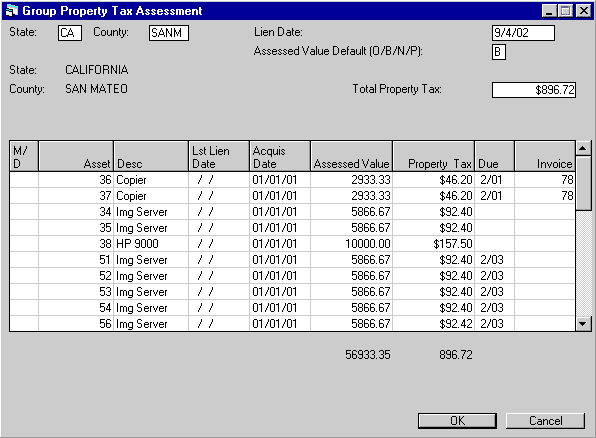Viewport: 596px width, 438px height.
Task: Select the Lst Lien Date column header
Action: [219, 156]
